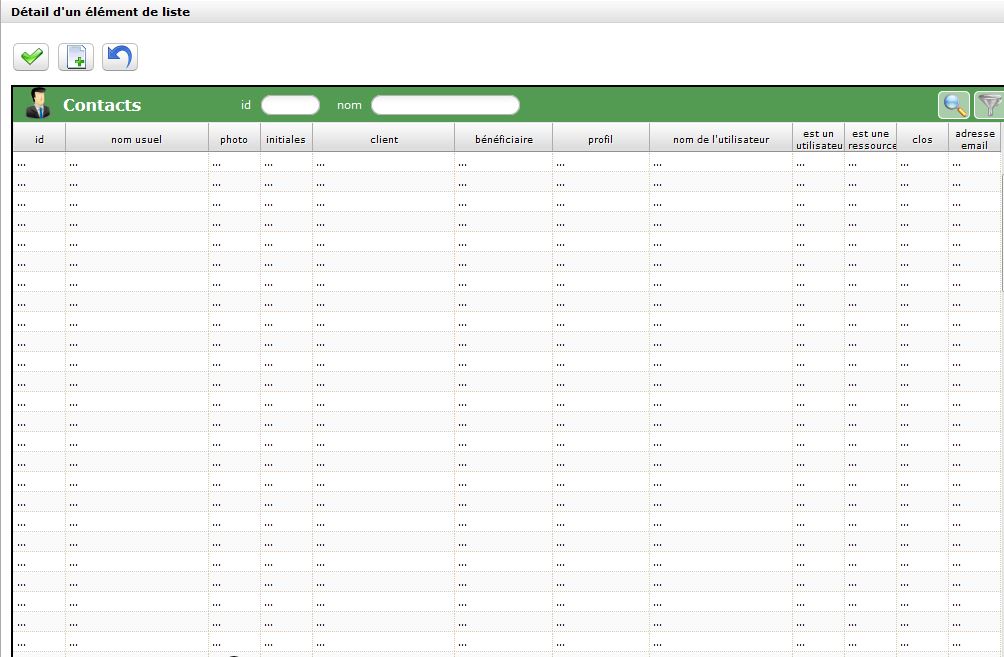Sort by the nom usuel column
Screen dimensions: 1004x657
[136, 139]
